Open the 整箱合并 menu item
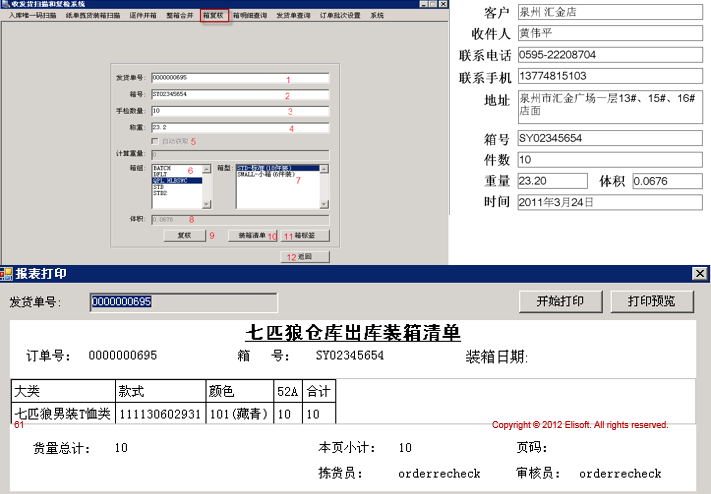 pyautogui.click(x=180, y=16)
